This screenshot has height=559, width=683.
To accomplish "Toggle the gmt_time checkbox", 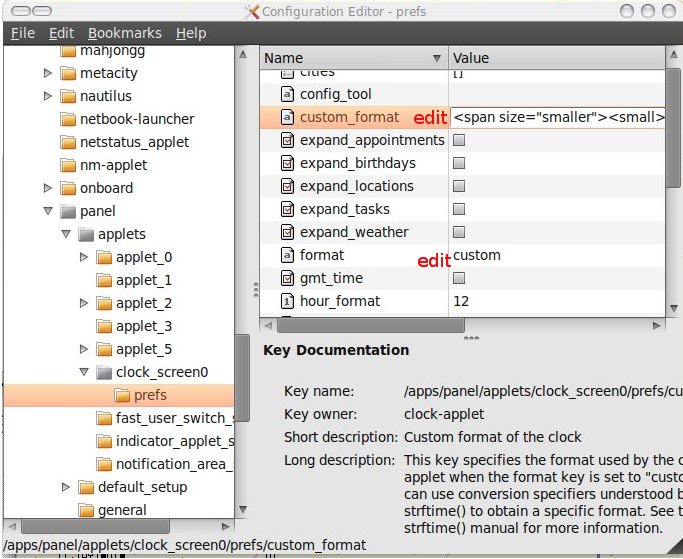I will point(459,278).
